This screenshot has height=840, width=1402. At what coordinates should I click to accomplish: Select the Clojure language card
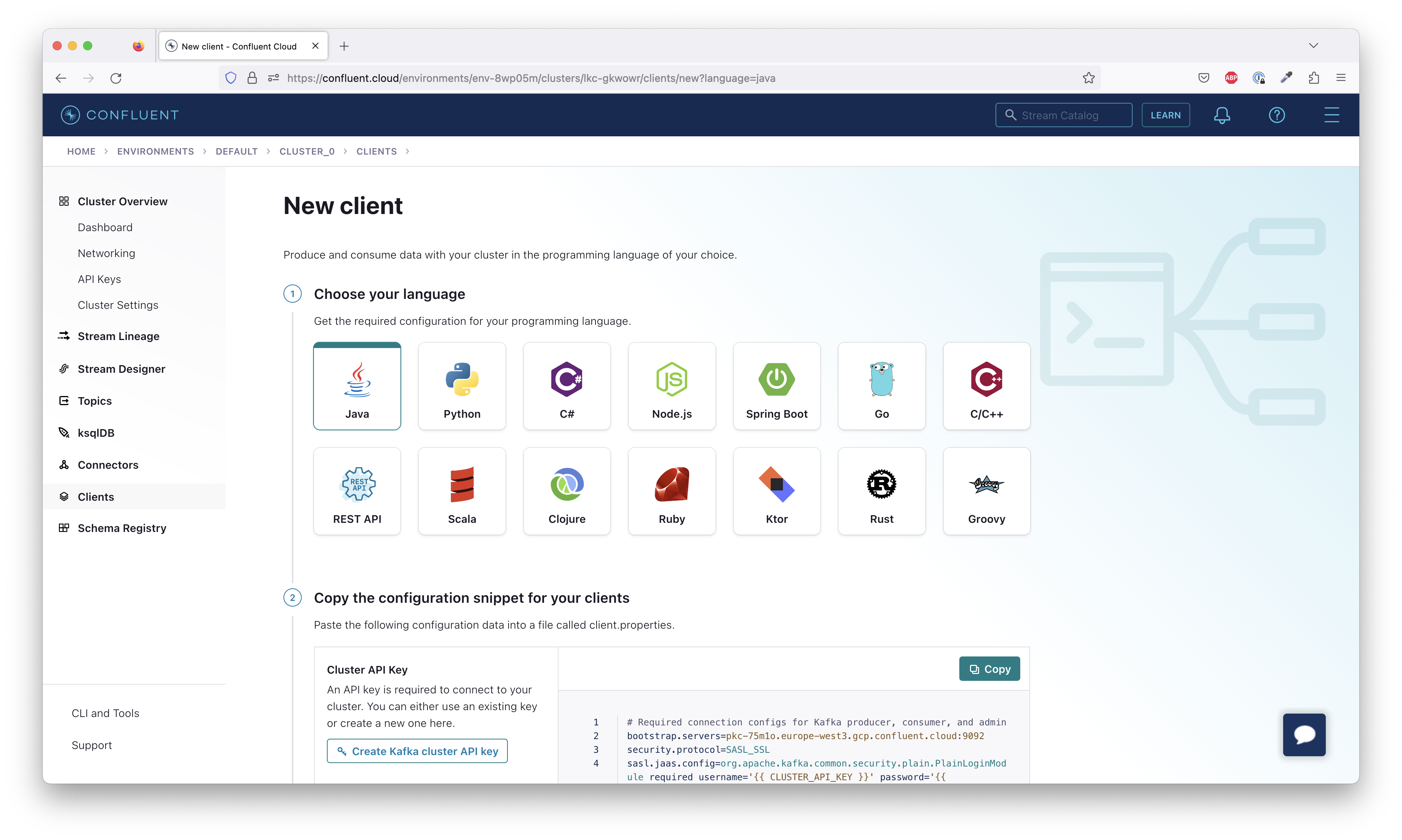tap(567, 491)
